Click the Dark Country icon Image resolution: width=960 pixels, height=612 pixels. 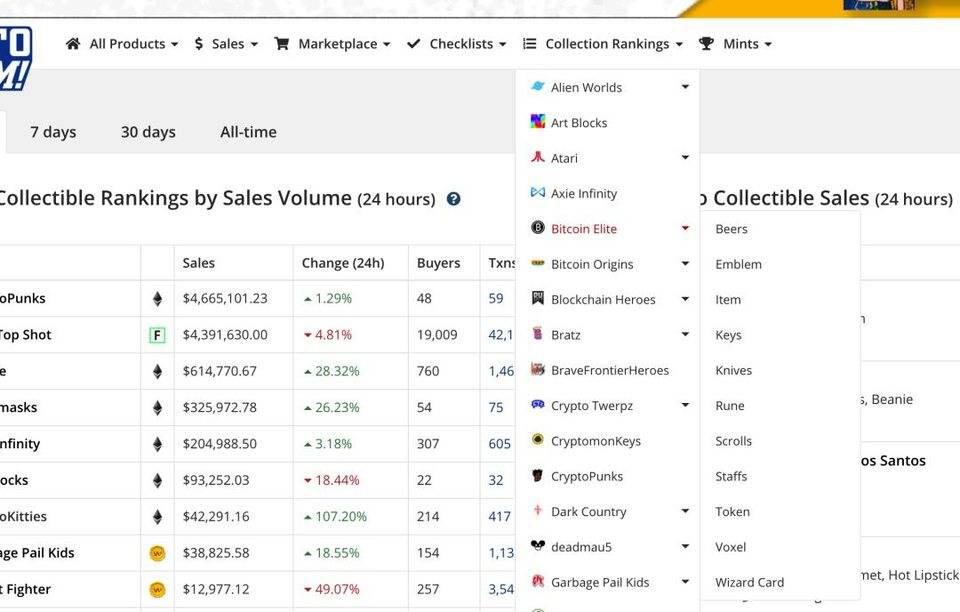tap(538, 510)
